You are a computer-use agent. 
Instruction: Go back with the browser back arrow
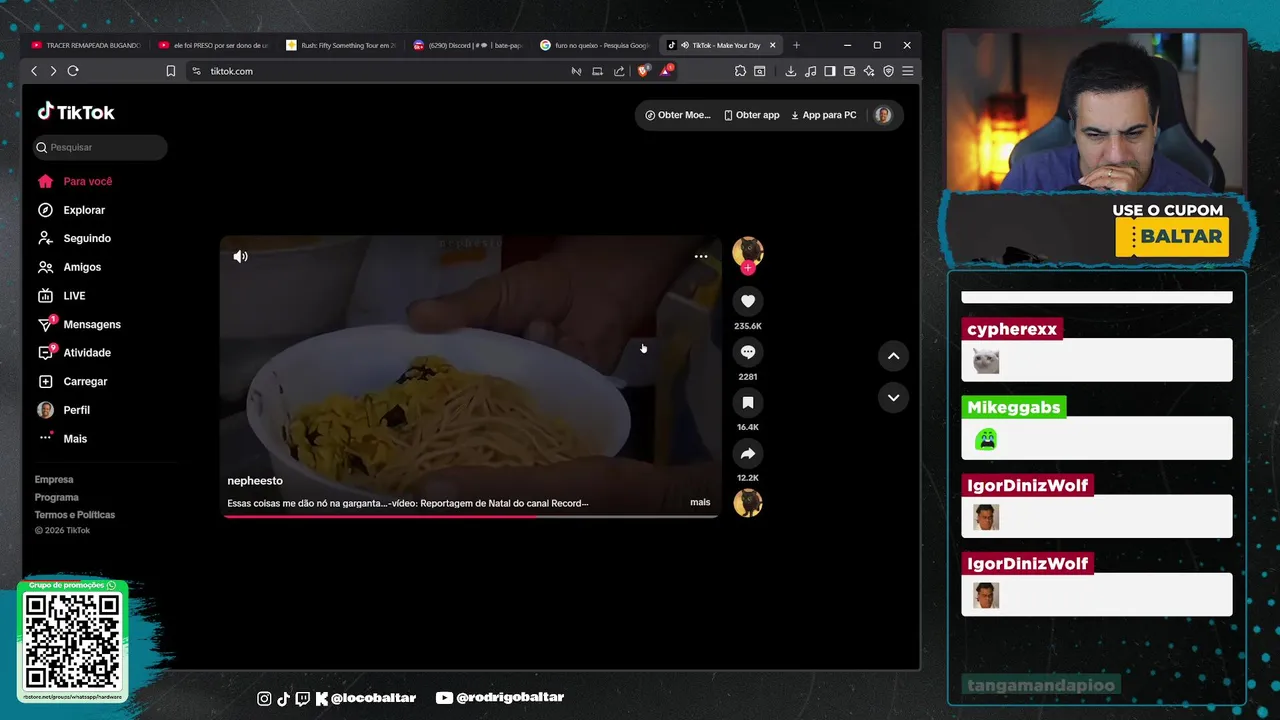pyautogui.click(x=34, y=71)
